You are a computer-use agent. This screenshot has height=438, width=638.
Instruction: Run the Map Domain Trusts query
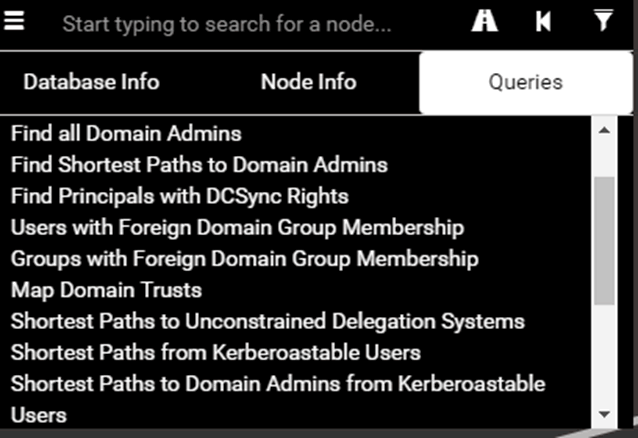[106, 290]
